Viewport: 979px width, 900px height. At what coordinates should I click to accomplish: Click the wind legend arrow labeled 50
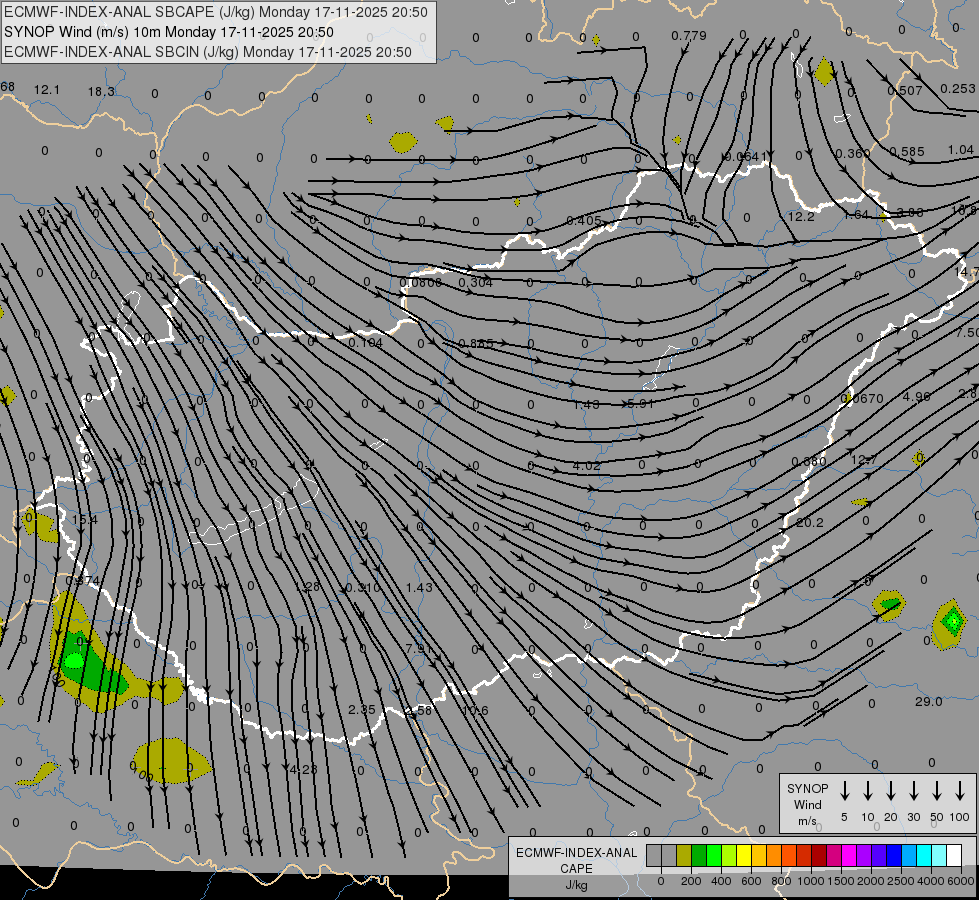(937, 791)
